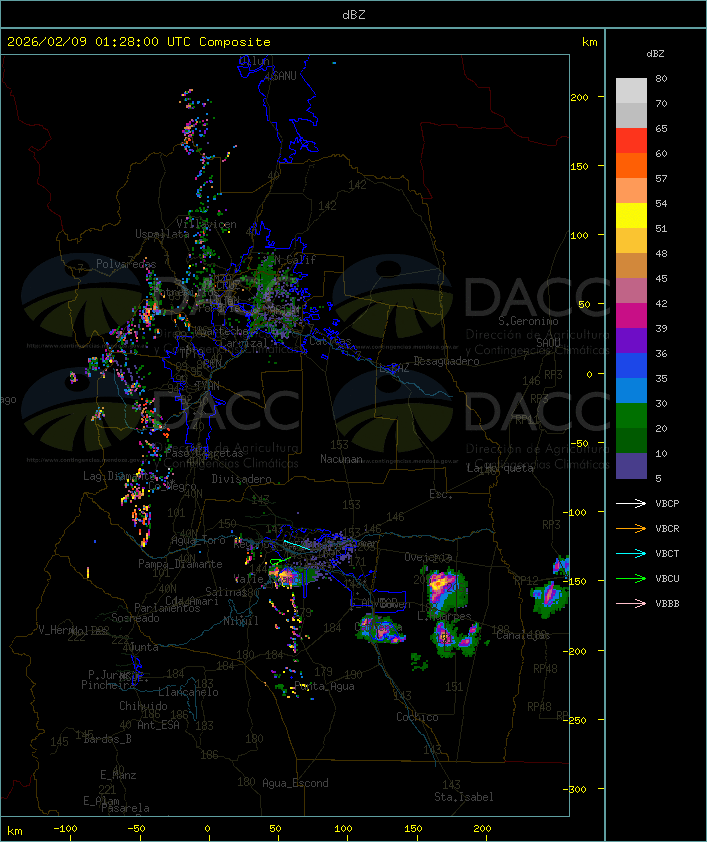This screenshot has width=707, height=842.
Task: Click the km label at bottom left
Action: 15,831
